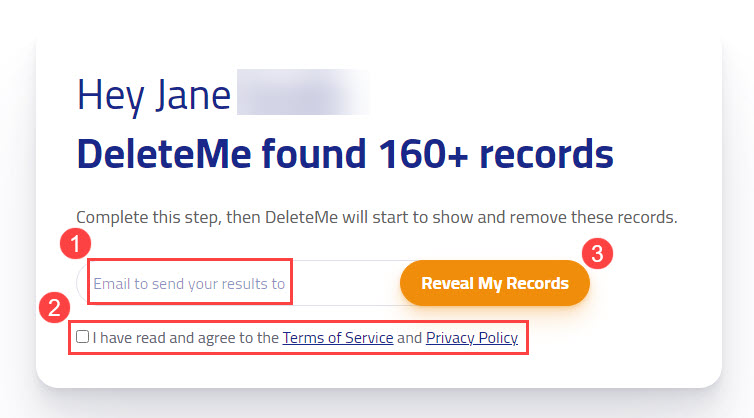The width and height of the screenshot is (754, 418).
Task: Click the red number 3 annotation badge
Action: pyautogui.click(x=597, y=253)
